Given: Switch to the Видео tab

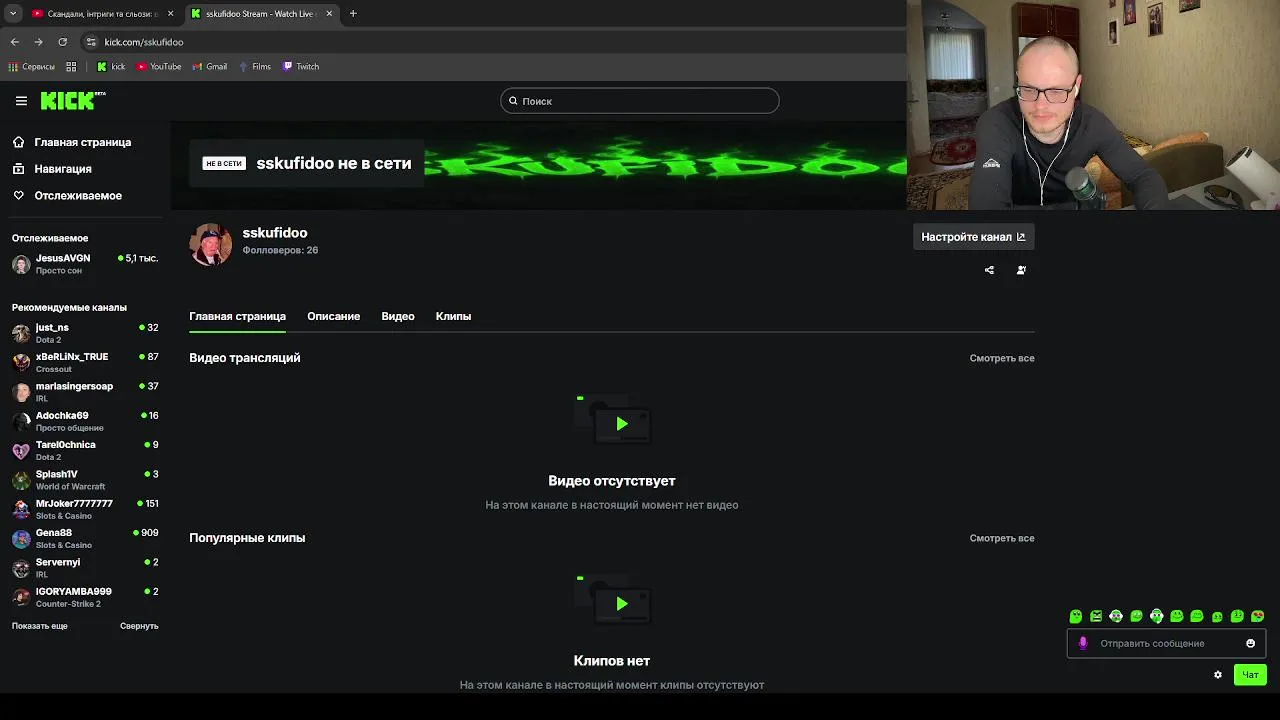Looking at the screenshot, I should (398, 316).
